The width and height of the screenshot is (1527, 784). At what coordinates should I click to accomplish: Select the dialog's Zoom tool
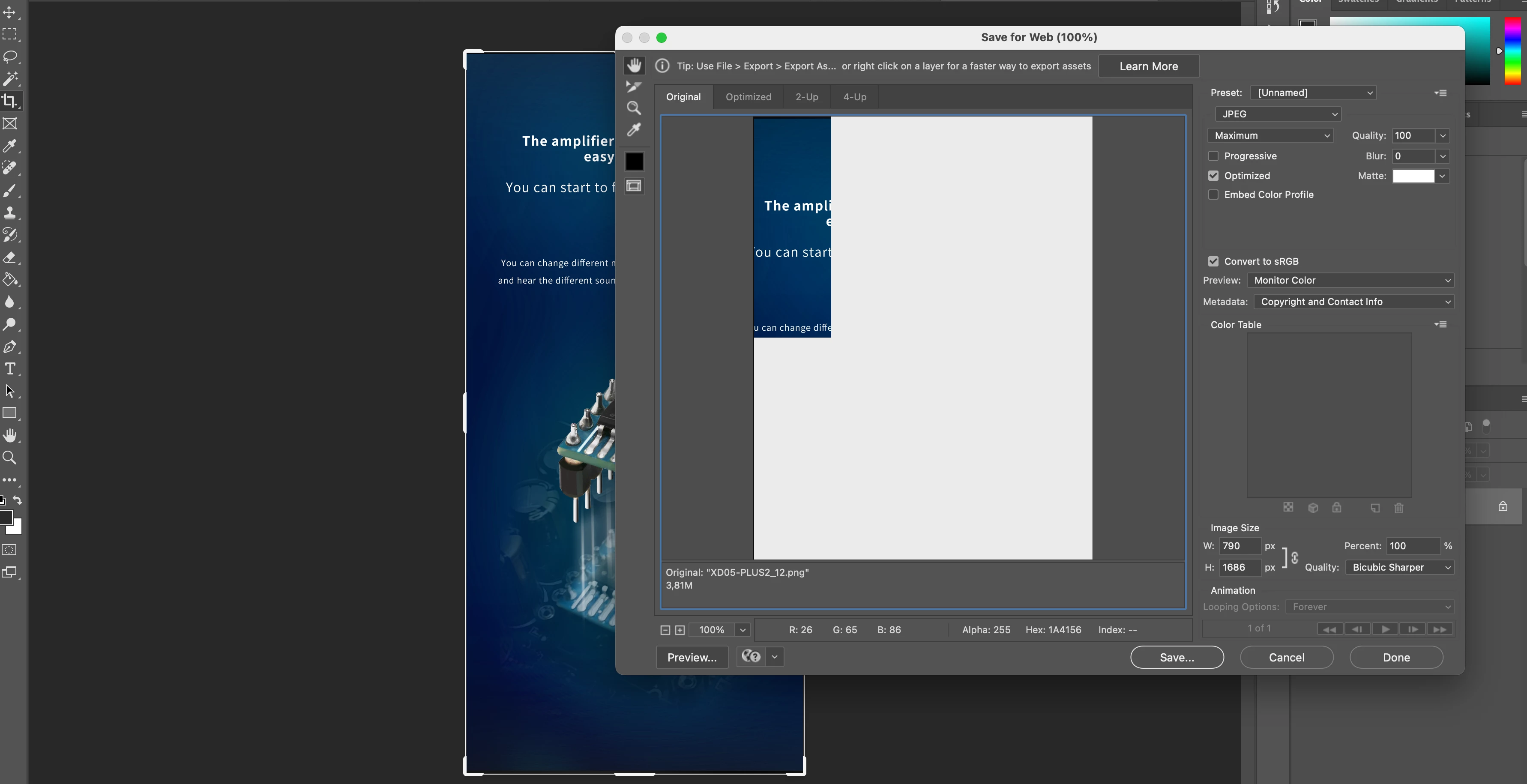[x=634, y=108]
